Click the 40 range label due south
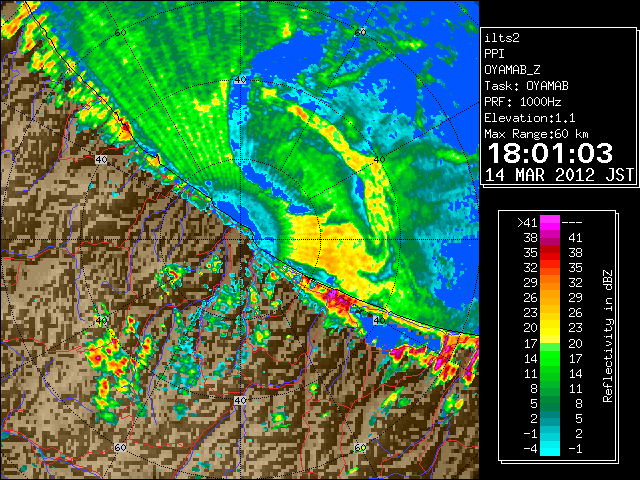Viewport: 640px width, 480px height. (x=240, y=400)
